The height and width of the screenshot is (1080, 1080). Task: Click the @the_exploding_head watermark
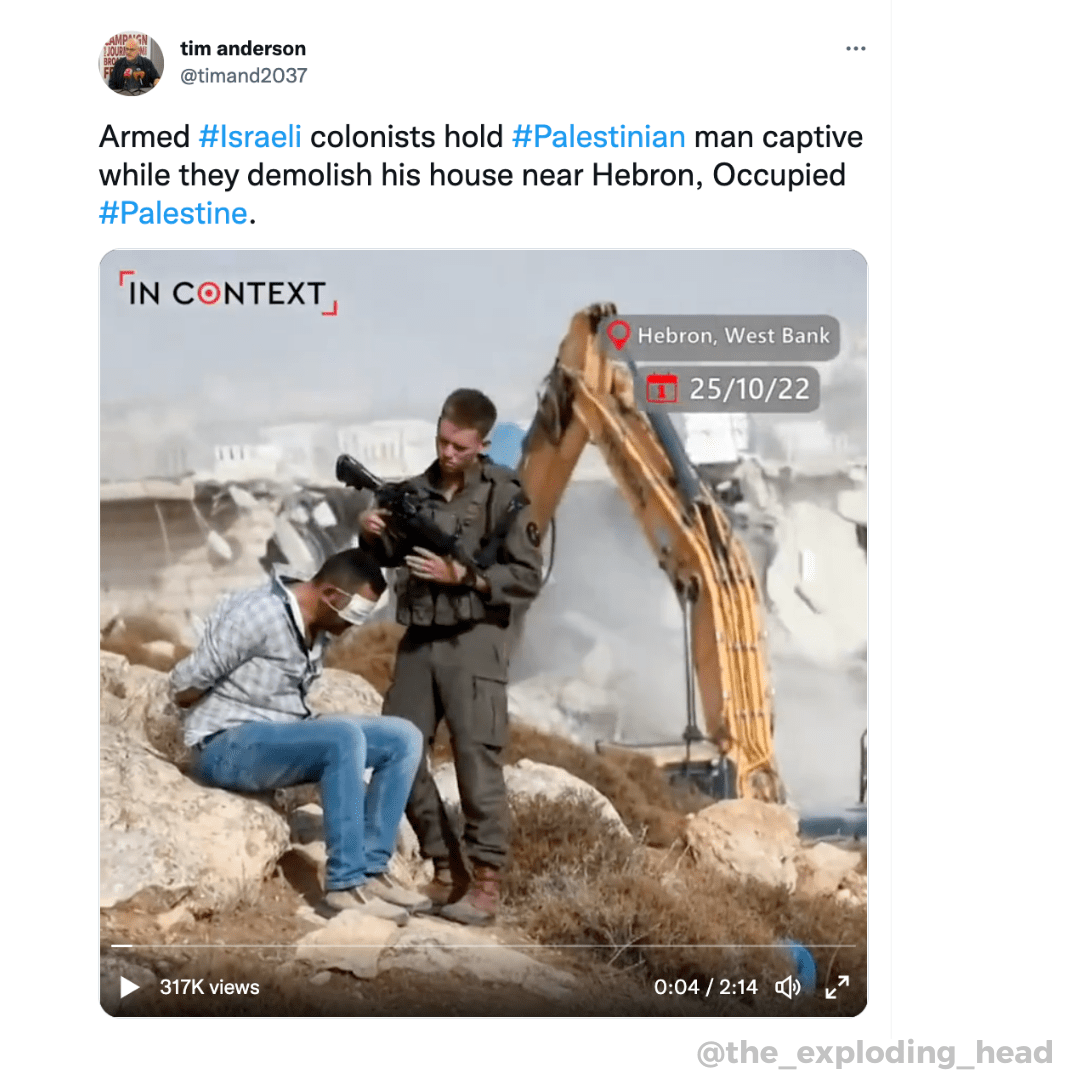[875, 1052]
